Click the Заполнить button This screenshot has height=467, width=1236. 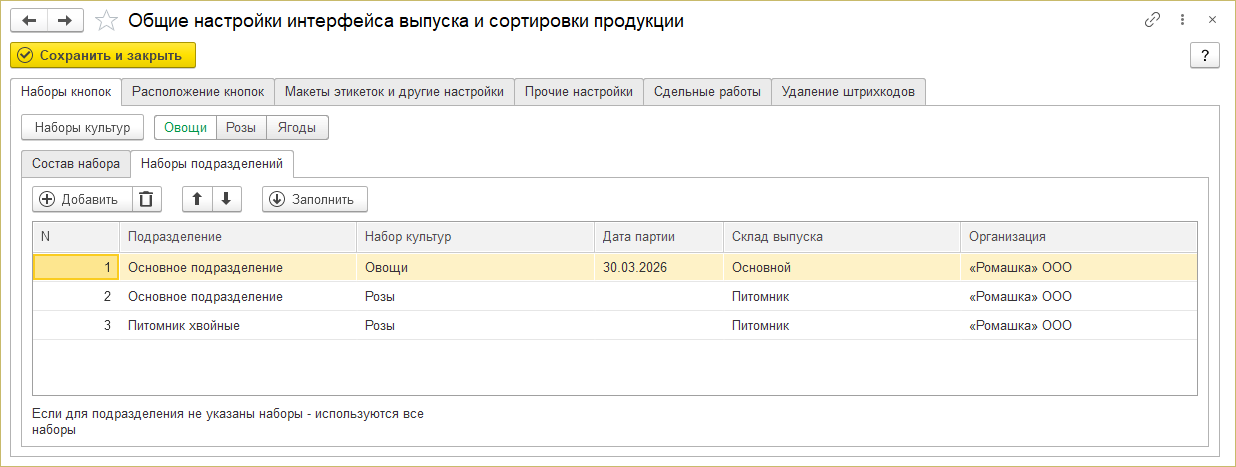click(x=314, y=199)
